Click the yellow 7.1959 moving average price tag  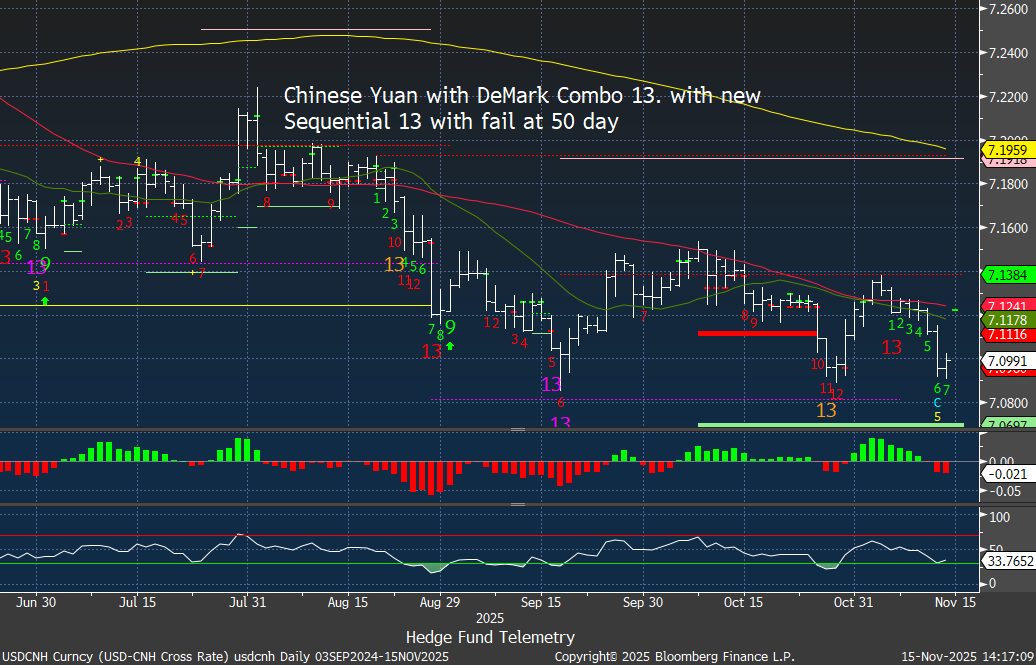tap(1007, 150)
